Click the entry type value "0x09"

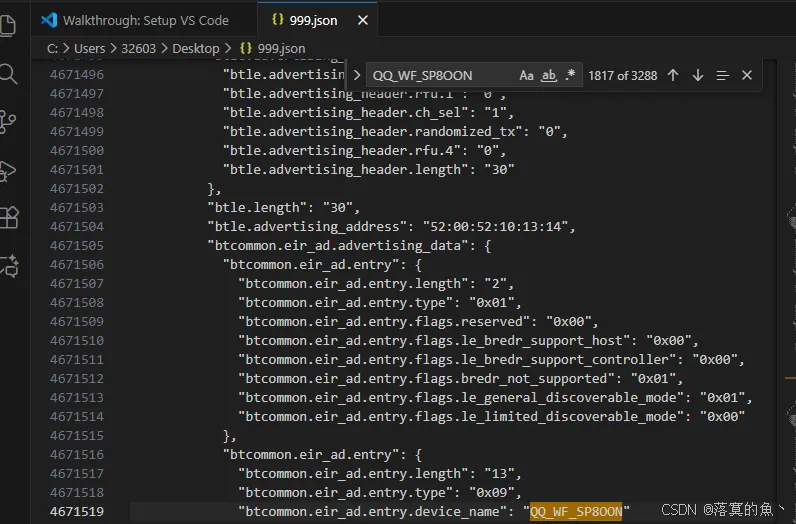tap(491, 493)
